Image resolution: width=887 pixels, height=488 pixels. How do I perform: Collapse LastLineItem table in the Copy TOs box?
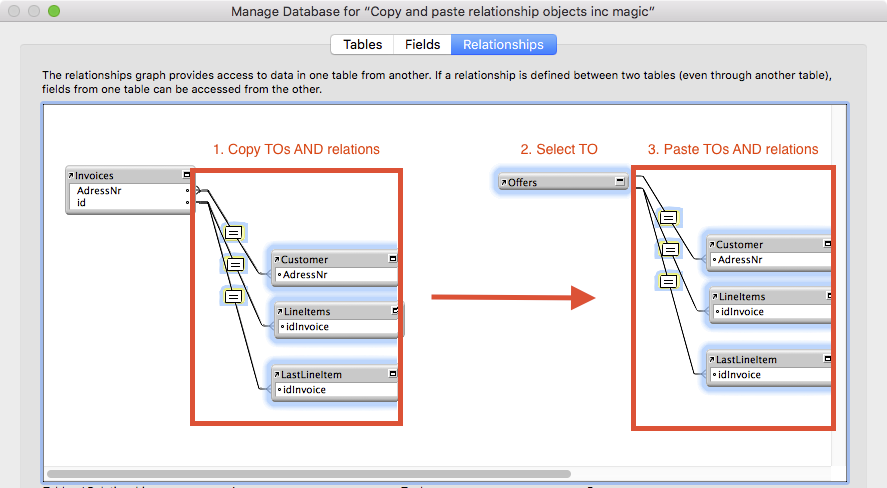(x=393, y=374)
